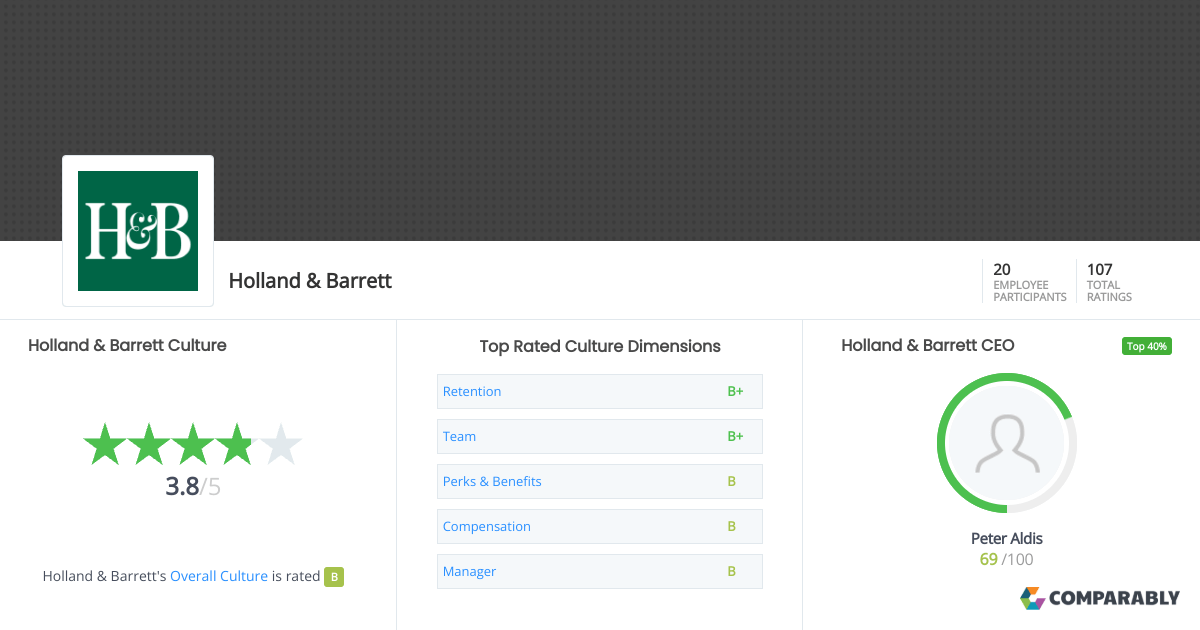The height and width of the screenshot is (630, 1200).
Task: Click the 20 Employee Participants stat
Action: [x=1029, y=282]
